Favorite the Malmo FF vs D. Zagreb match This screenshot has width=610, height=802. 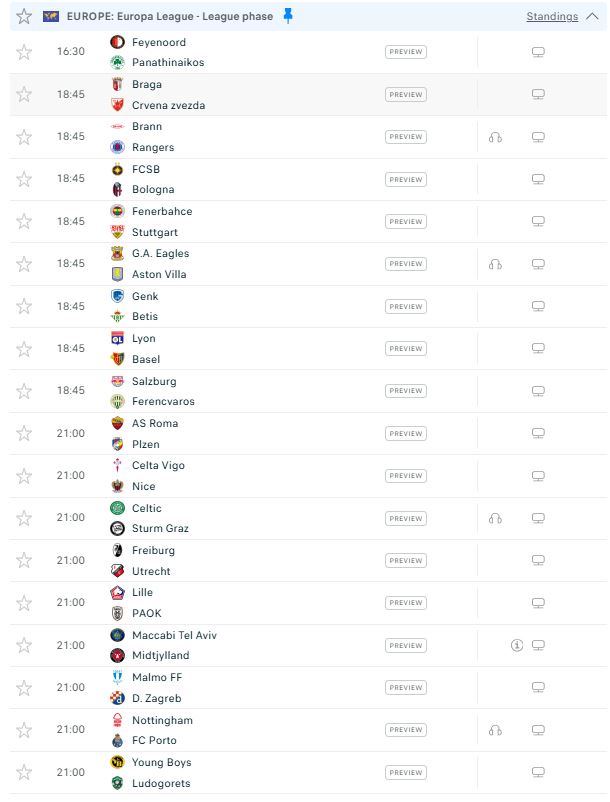coord(24,688)
